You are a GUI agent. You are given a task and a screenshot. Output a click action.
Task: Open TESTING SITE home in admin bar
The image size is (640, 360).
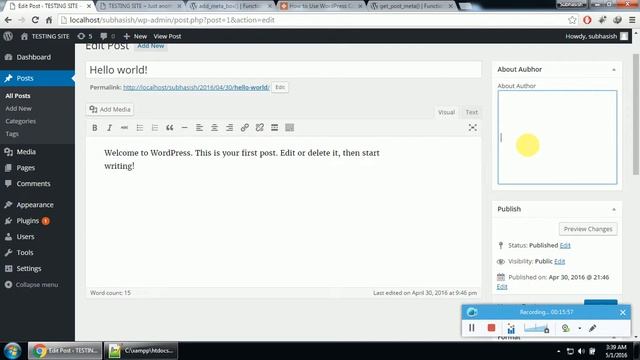tap(45, 36)
